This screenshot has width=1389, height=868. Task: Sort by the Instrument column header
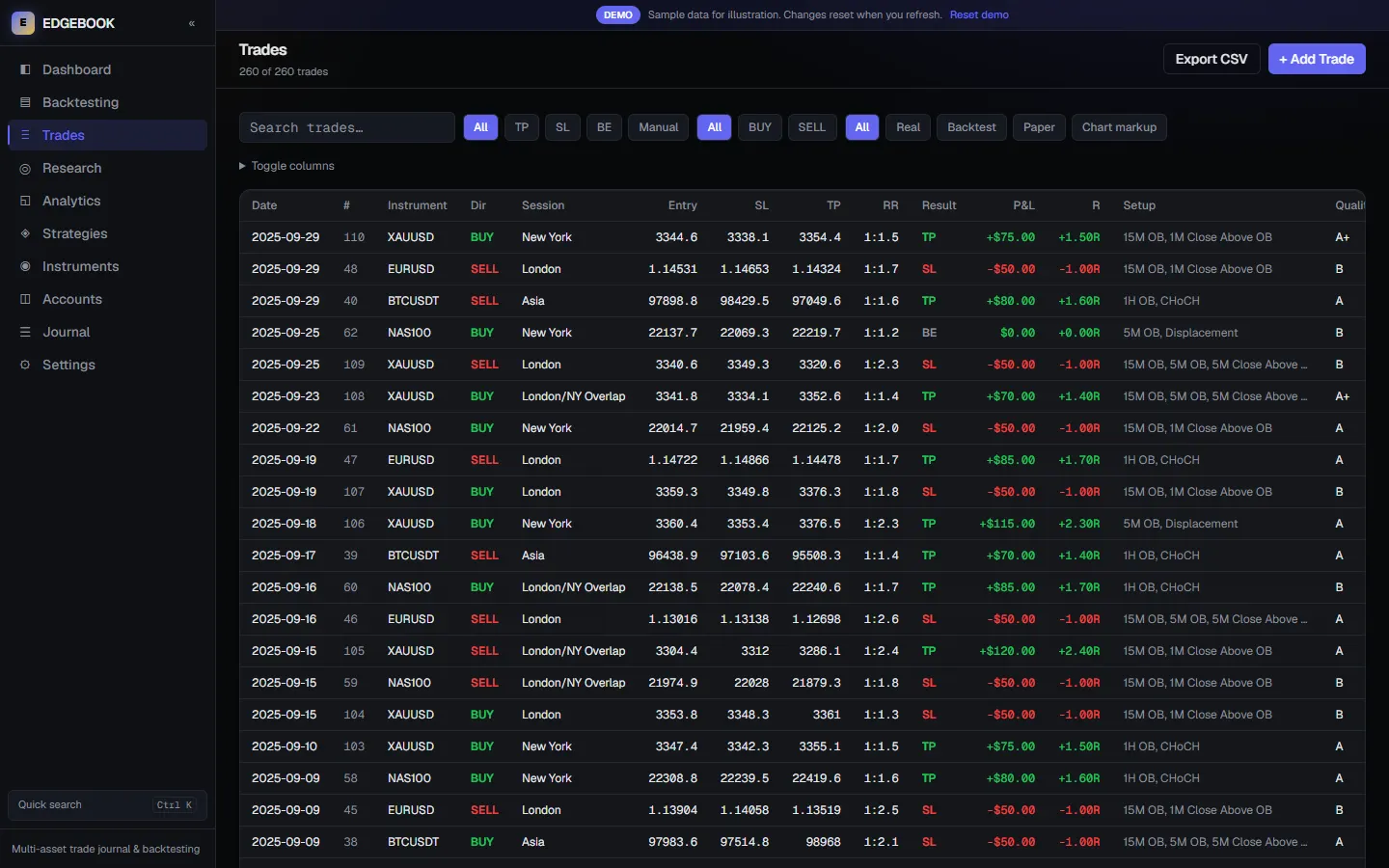pos(417,205)
